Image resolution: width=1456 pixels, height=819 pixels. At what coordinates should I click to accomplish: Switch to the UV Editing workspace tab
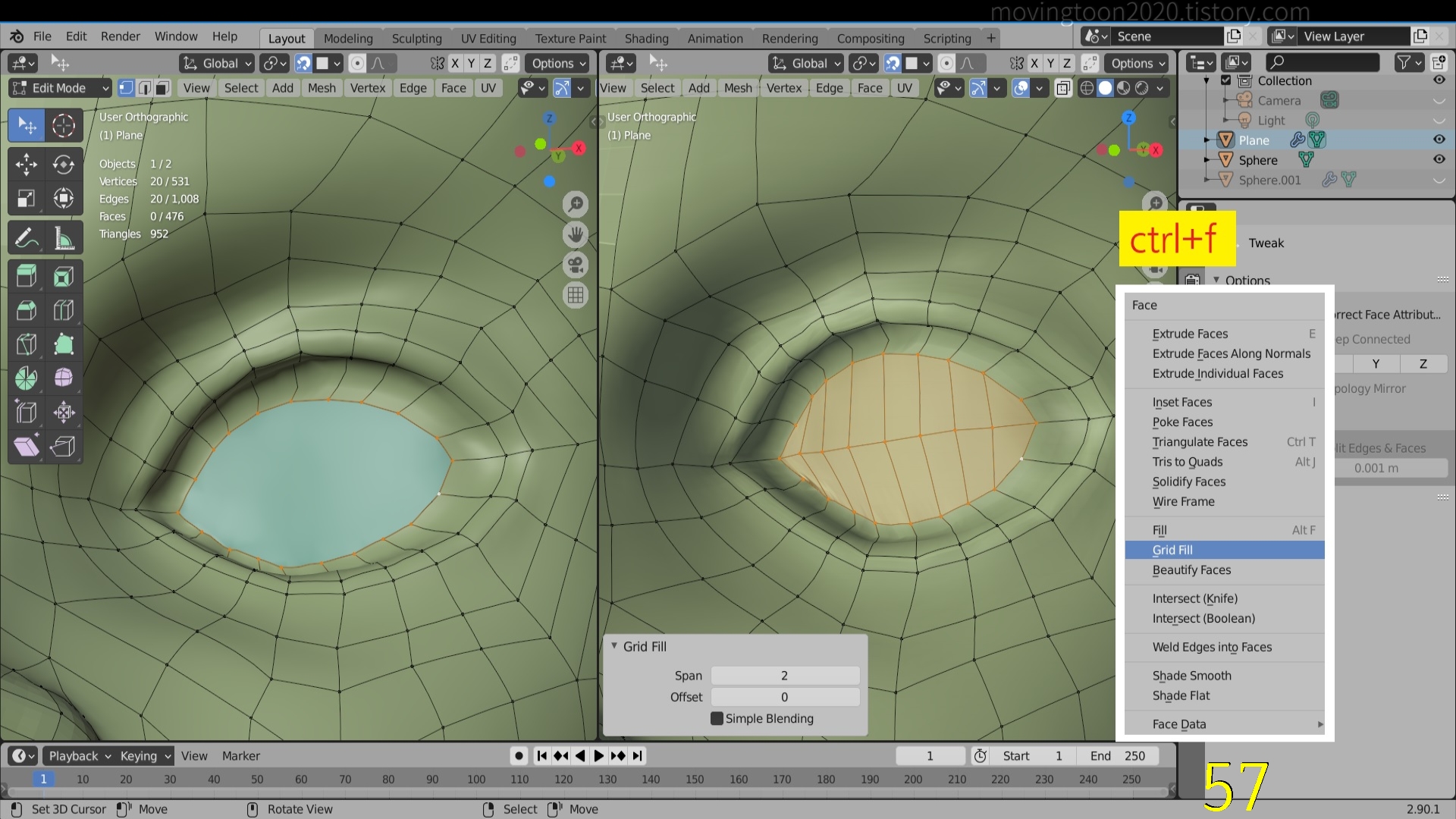coord(488,38)
